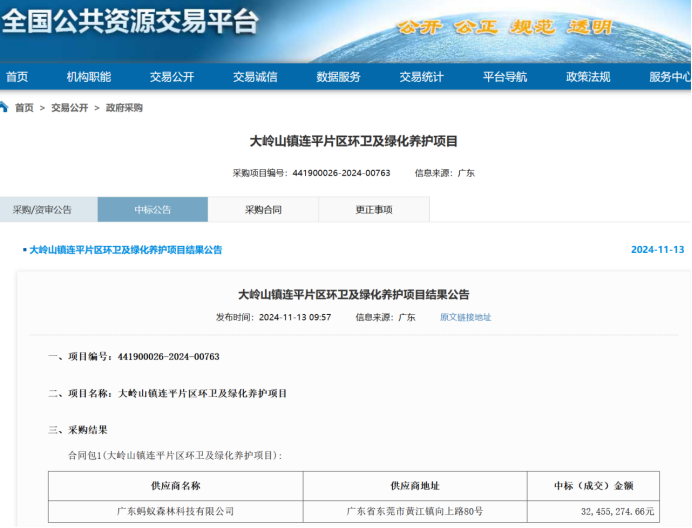Select the 采购项目编号 441900026-2024-00763 text under title
This screenshot has width=692, height=528.
[312, 173]
